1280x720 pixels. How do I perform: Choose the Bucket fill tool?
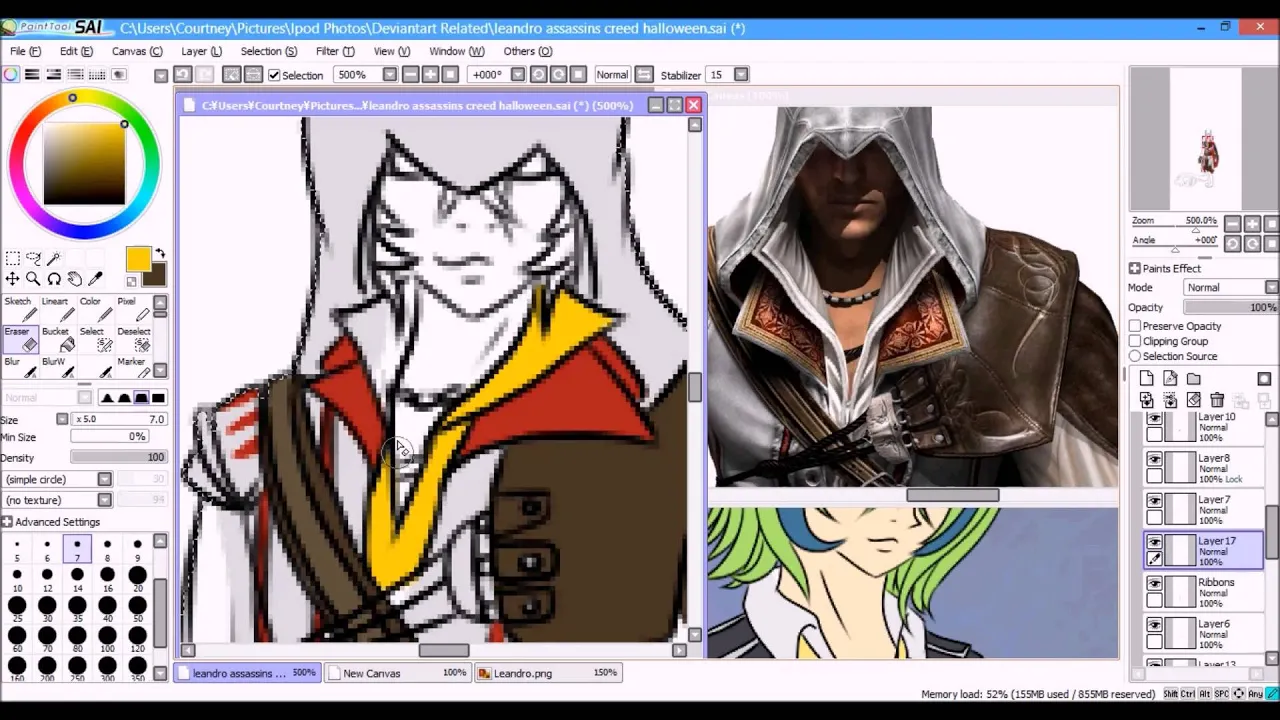[57, 339]
